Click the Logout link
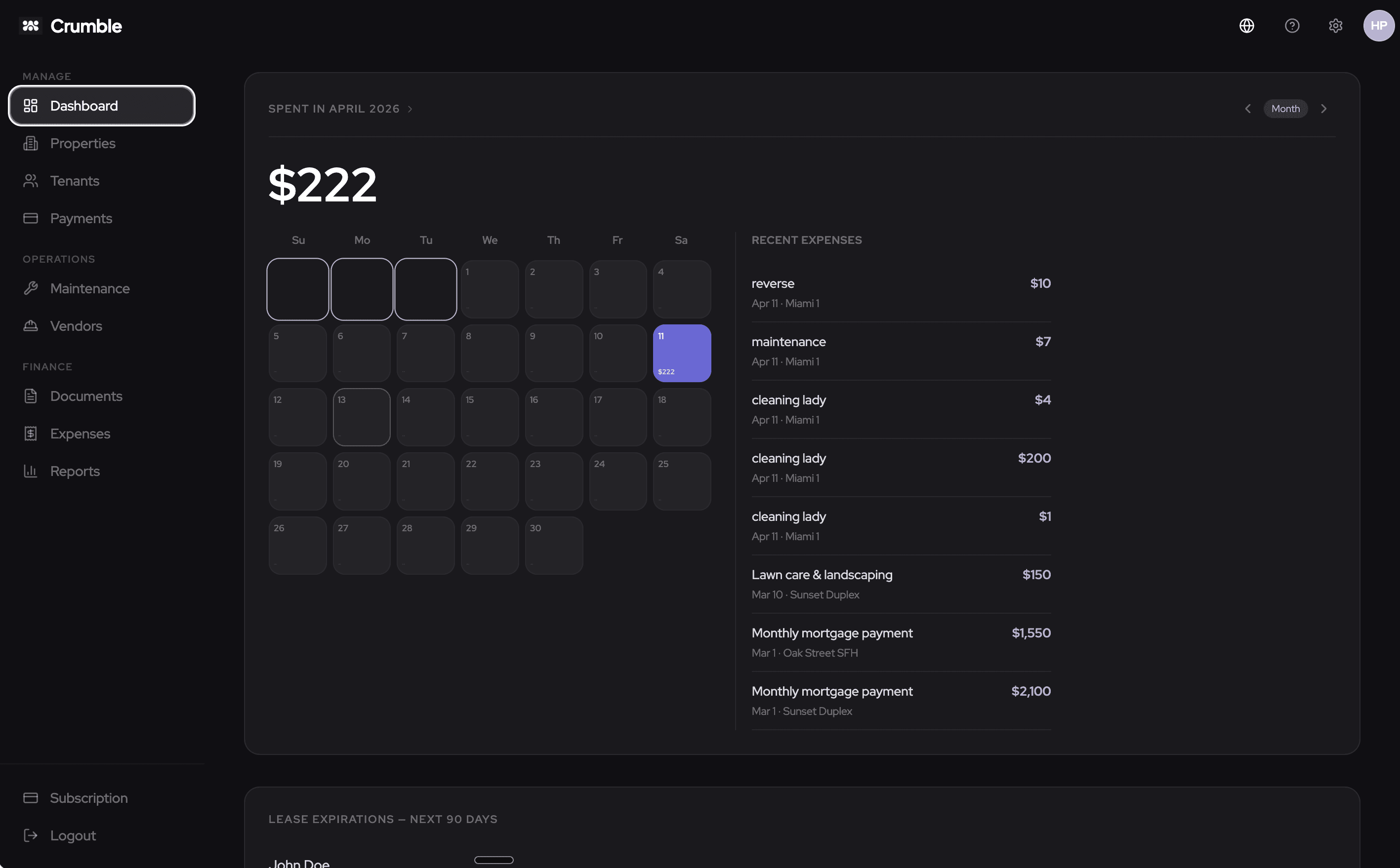This screenshot has width=1400, height=868. click(x=72, y=835)
